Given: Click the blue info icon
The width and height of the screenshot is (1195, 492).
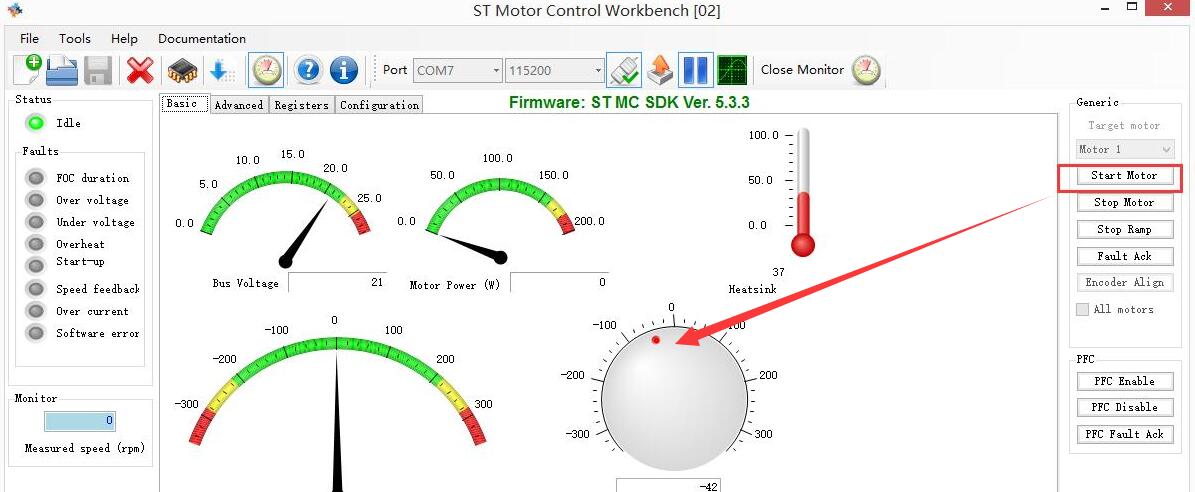Looking at the screenshot, I should (344, 70).
